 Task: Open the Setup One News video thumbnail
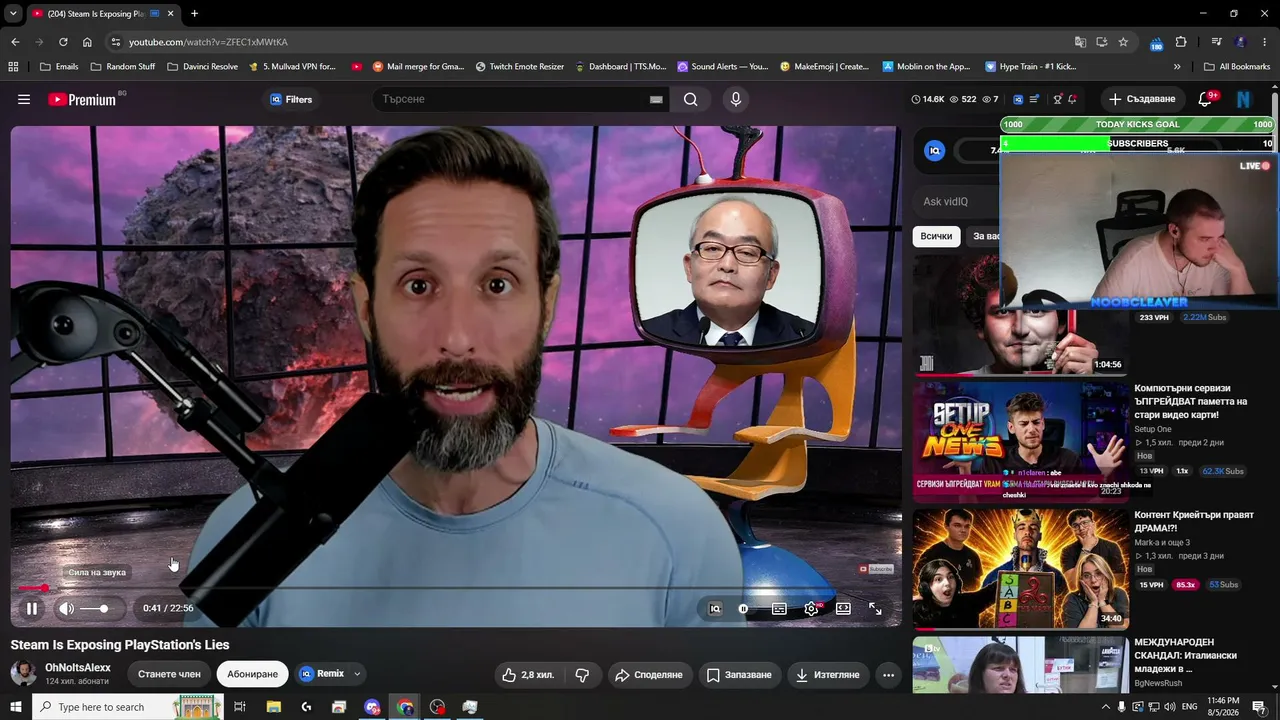1020,441
